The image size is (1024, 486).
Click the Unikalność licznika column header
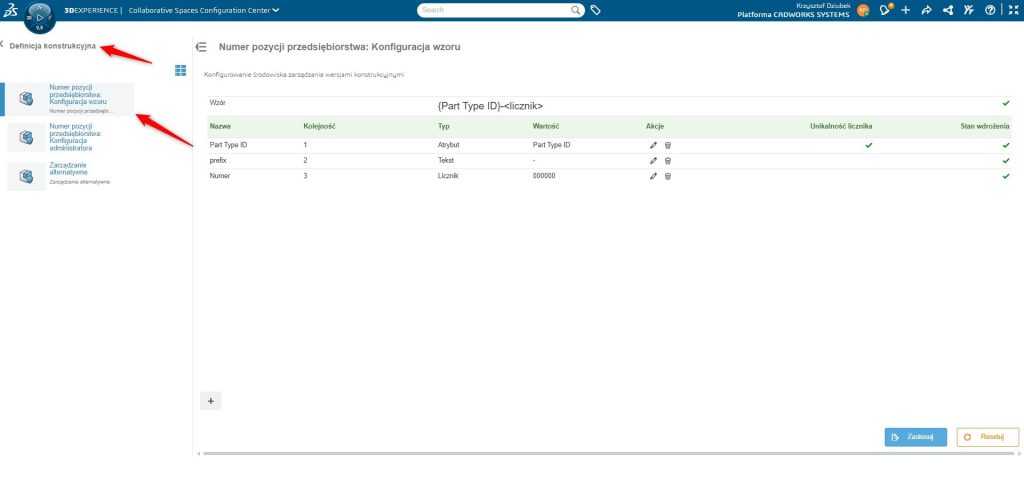pos(841,126)
